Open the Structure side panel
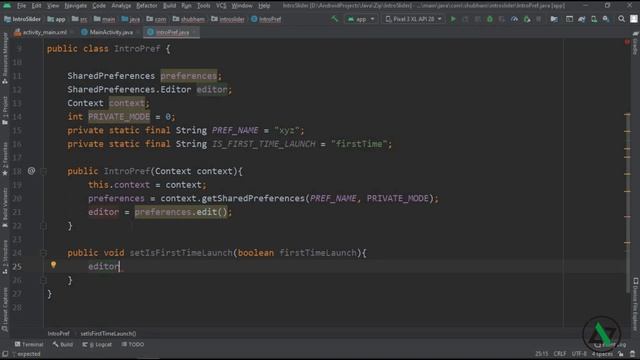 click(x=5, y=257)
